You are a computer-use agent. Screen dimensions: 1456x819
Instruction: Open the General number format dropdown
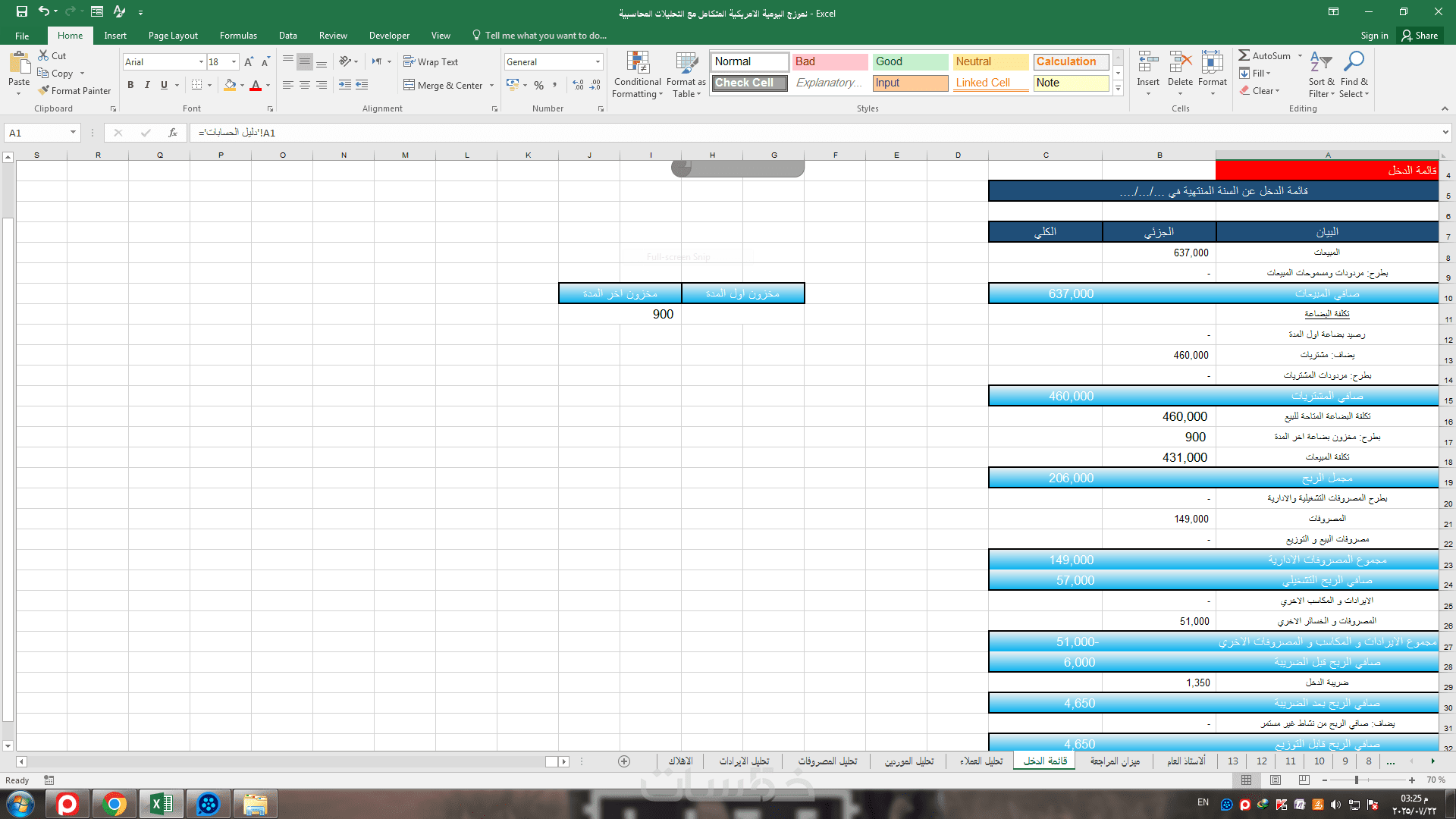point(598,61)
